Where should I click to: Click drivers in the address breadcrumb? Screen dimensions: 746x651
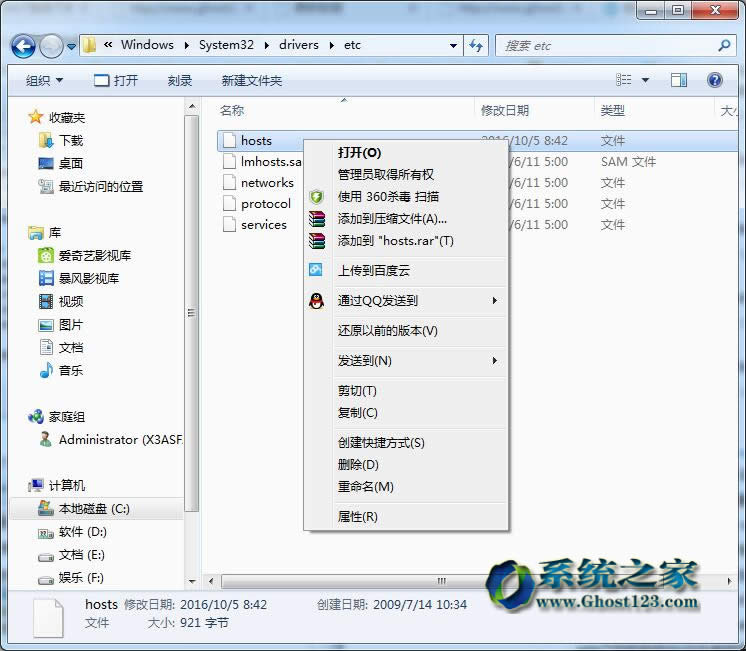[299, 45]
